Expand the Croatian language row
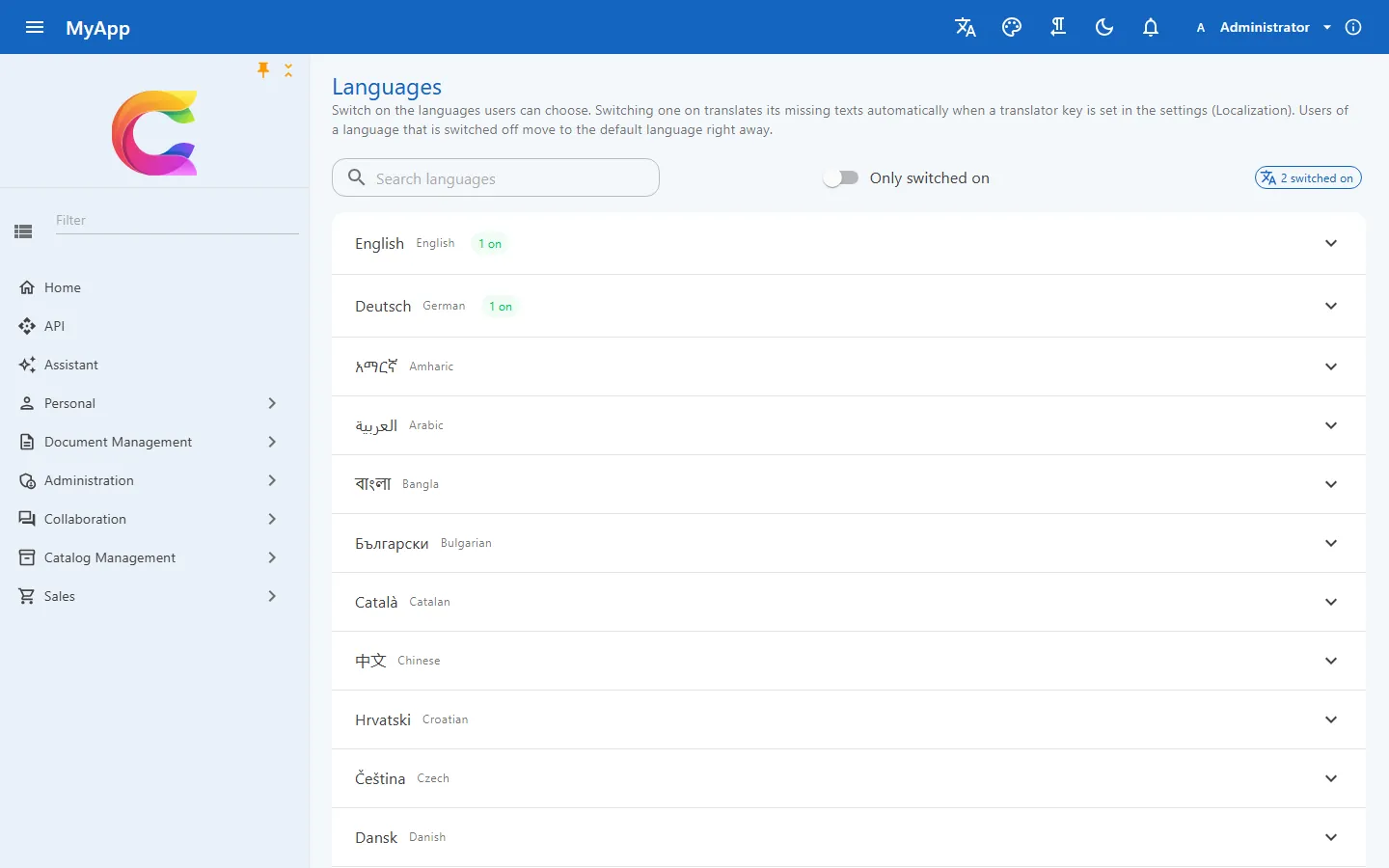Image resolution: width=1389 pixels, height=868 pixels. (849, 719)
